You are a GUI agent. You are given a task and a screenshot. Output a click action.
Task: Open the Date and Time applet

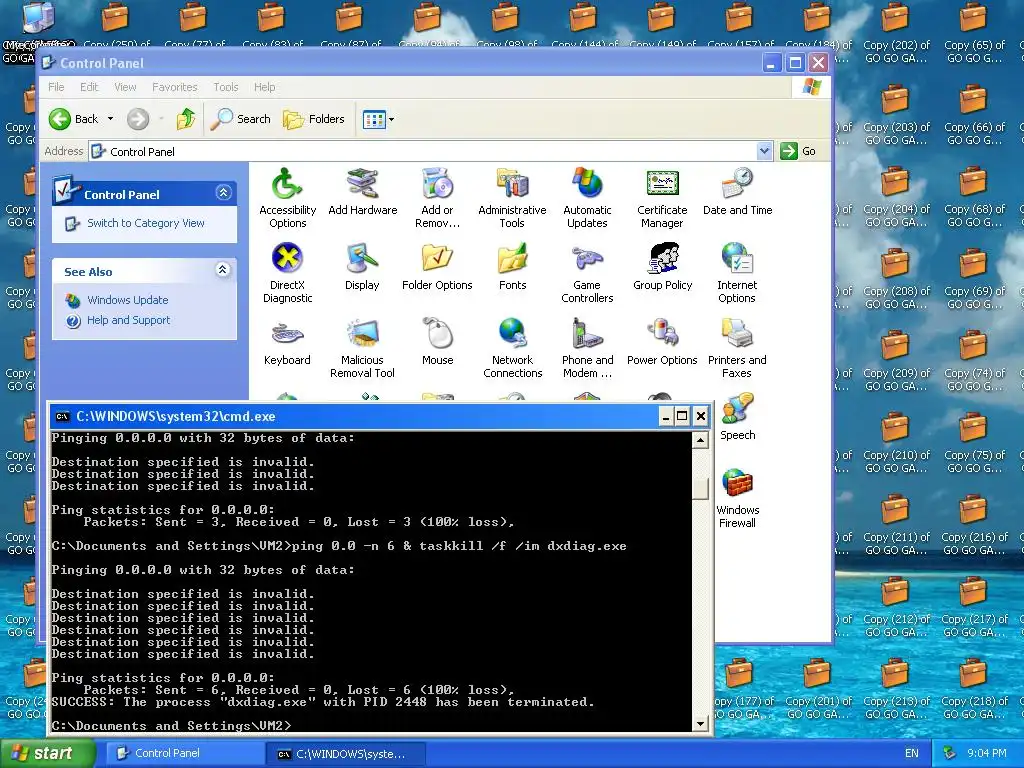pyautogui.click(x=737, y=193)
